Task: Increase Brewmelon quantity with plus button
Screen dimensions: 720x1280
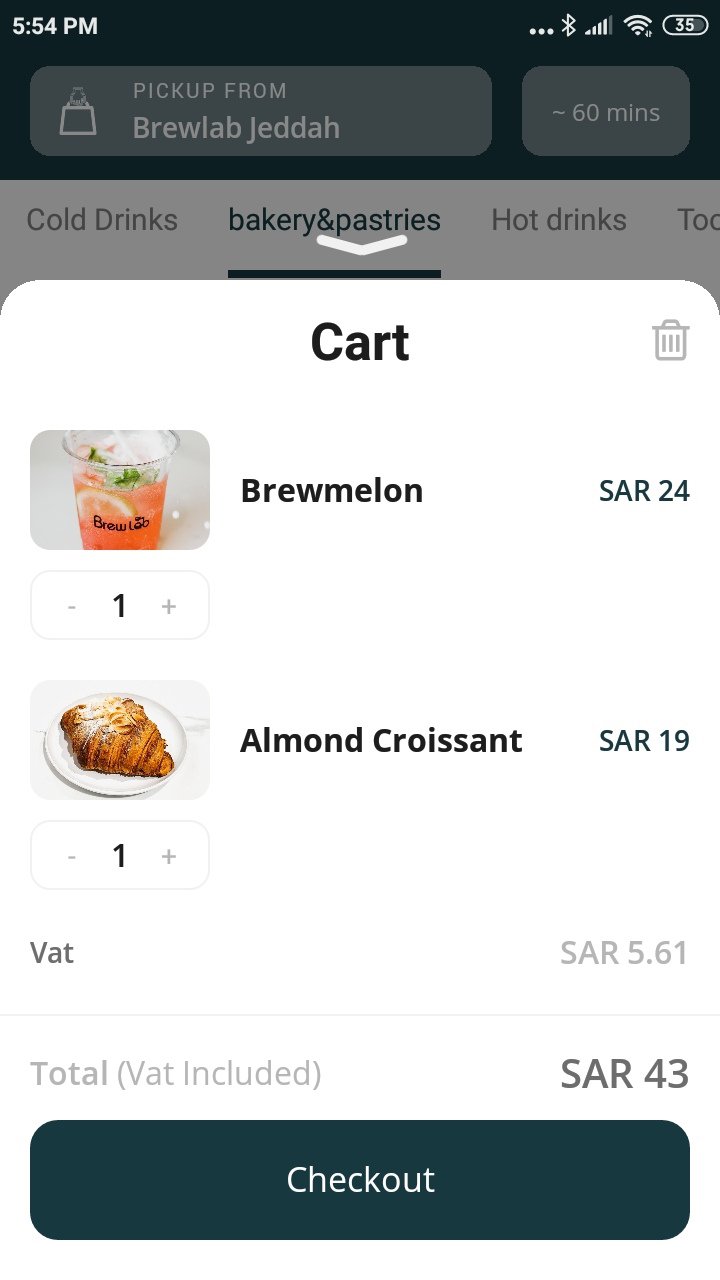Action: [x=168, y=606]
